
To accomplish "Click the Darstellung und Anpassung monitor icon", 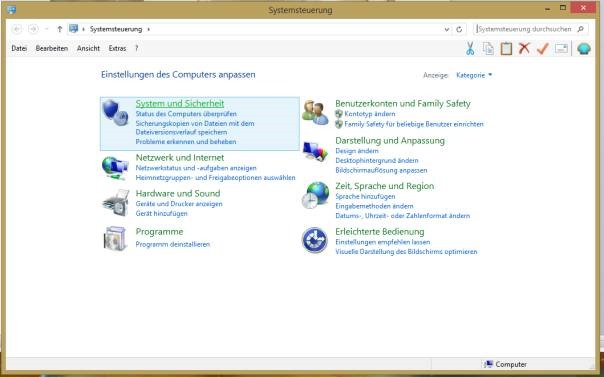I will (315, 152).
